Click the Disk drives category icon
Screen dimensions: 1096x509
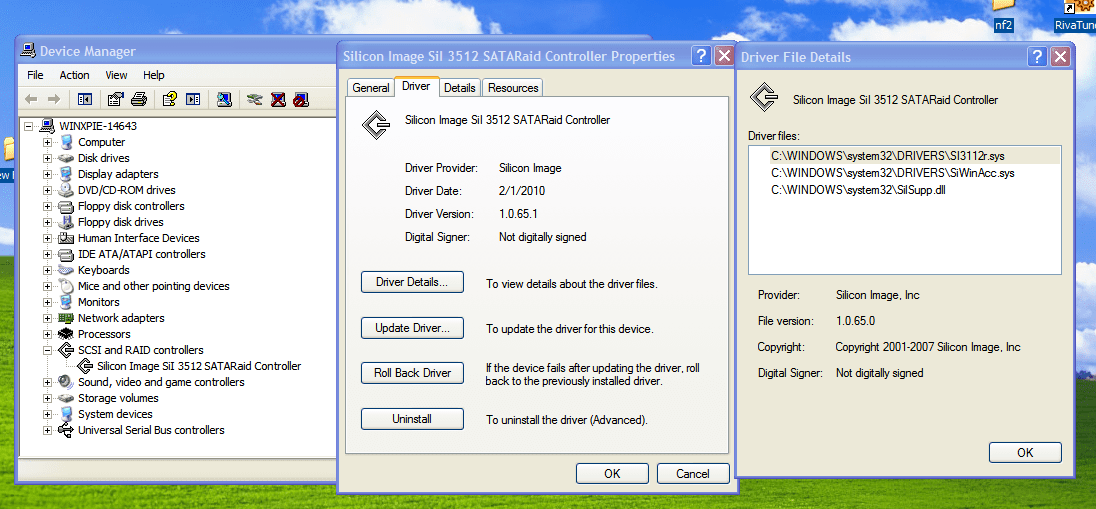66,158
